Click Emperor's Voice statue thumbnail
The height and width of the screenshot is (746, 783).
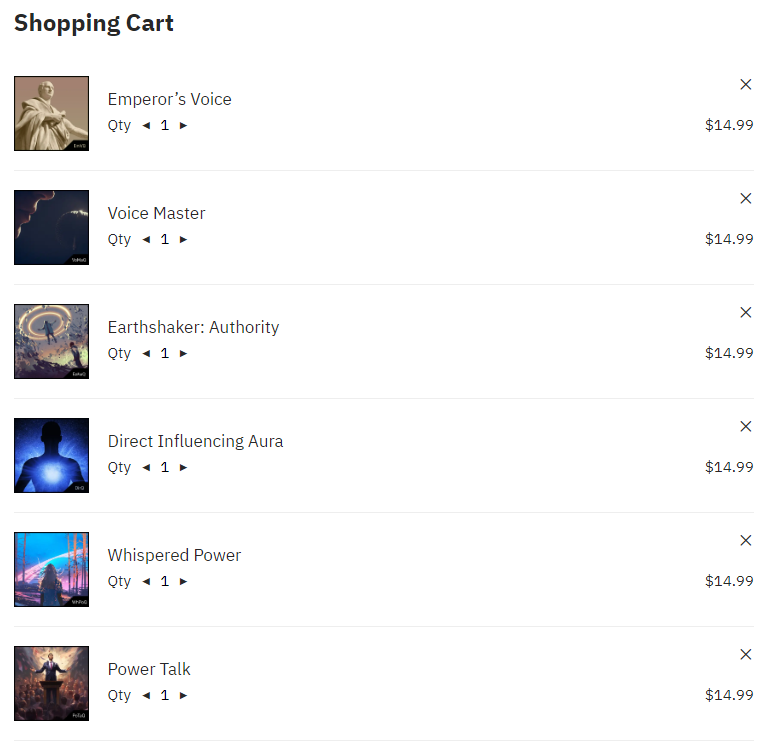[51, 113]
